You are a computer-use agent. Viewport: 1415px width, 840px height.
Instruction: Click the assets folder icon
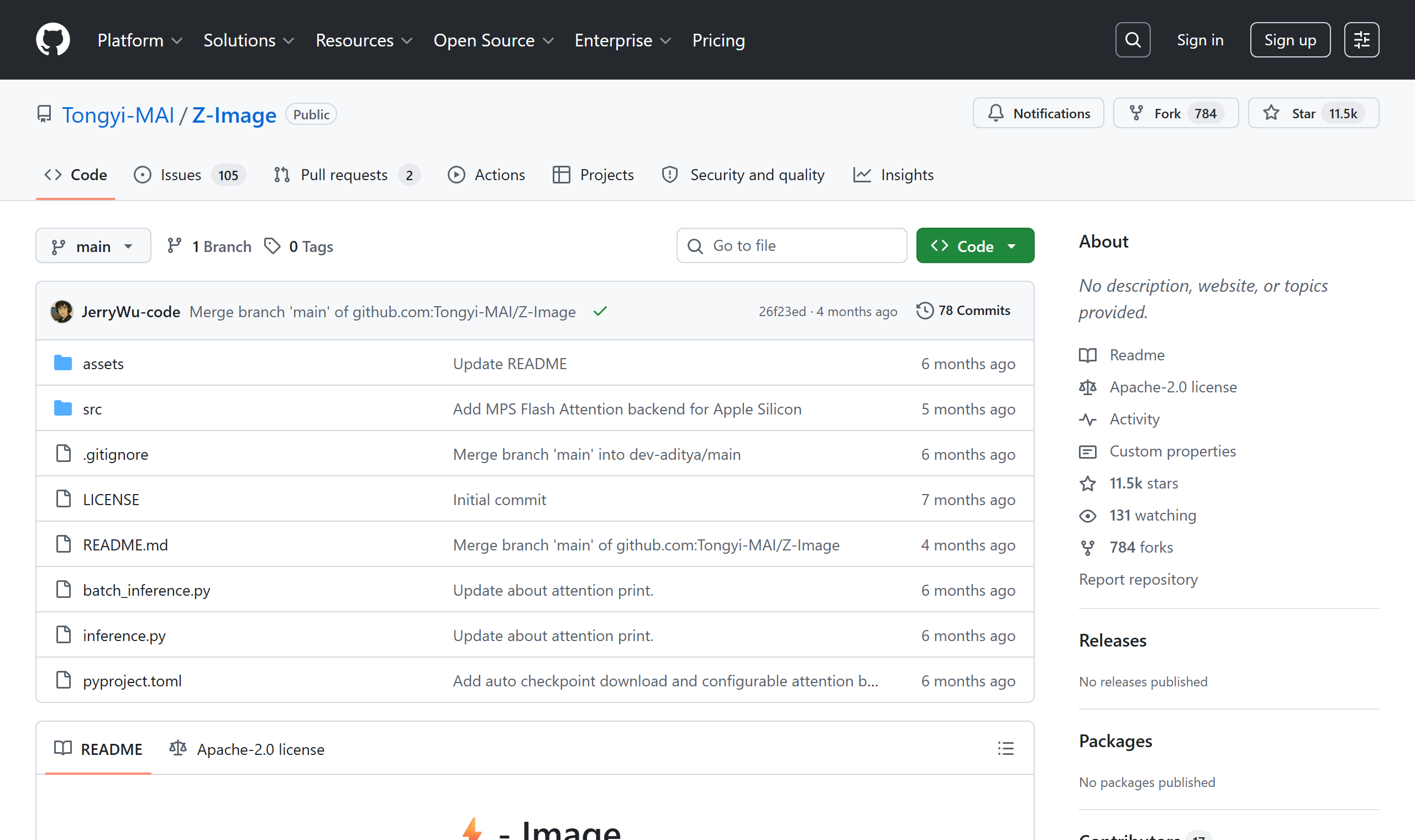click(x=63, y=363)
